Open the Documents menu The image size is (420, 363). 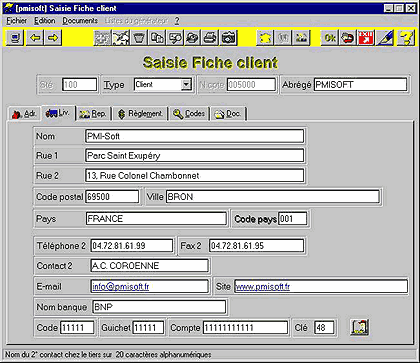[80, 21]
